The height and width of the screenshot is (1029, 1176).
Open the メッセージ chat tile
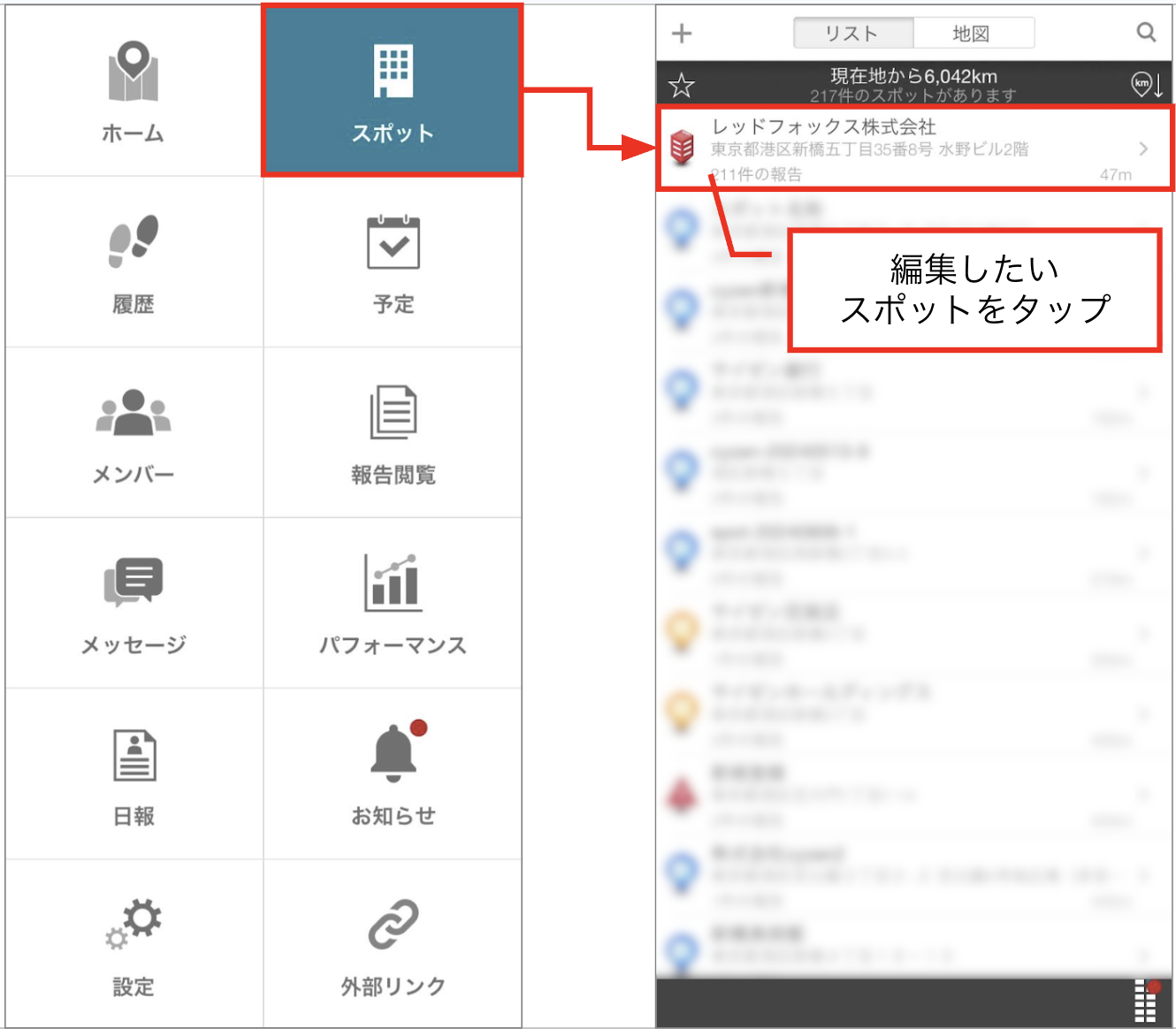[134, 603]
